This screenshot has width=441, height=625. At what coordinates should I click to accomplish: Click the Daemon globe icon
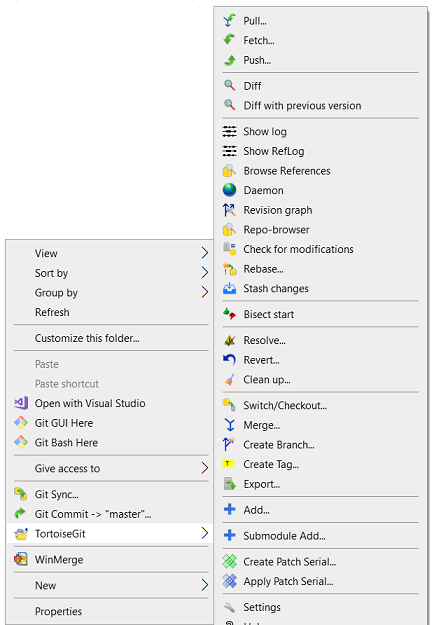click(229, 190)
